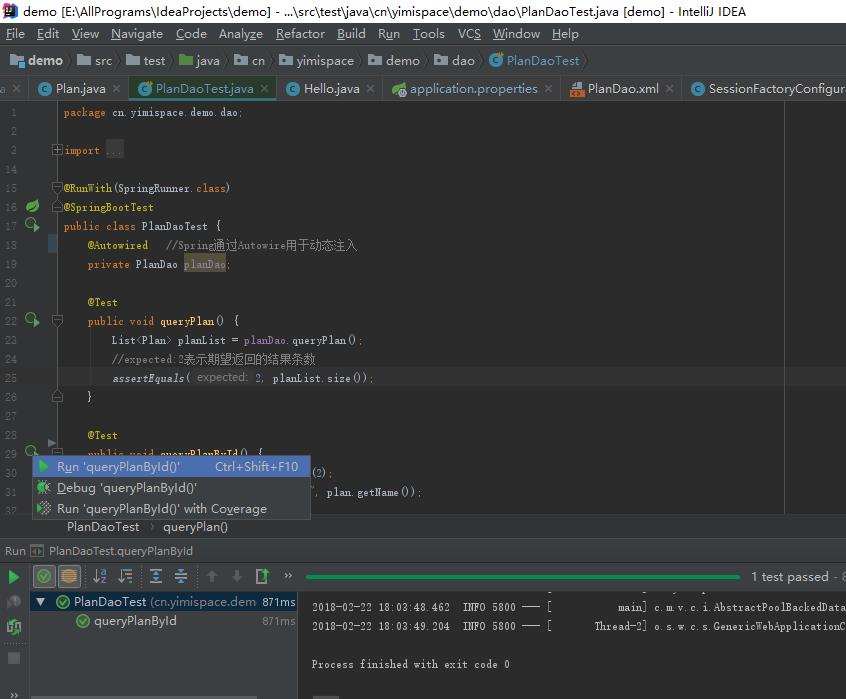
Task: Open the Navigate menu
Action: coord(137,34)
